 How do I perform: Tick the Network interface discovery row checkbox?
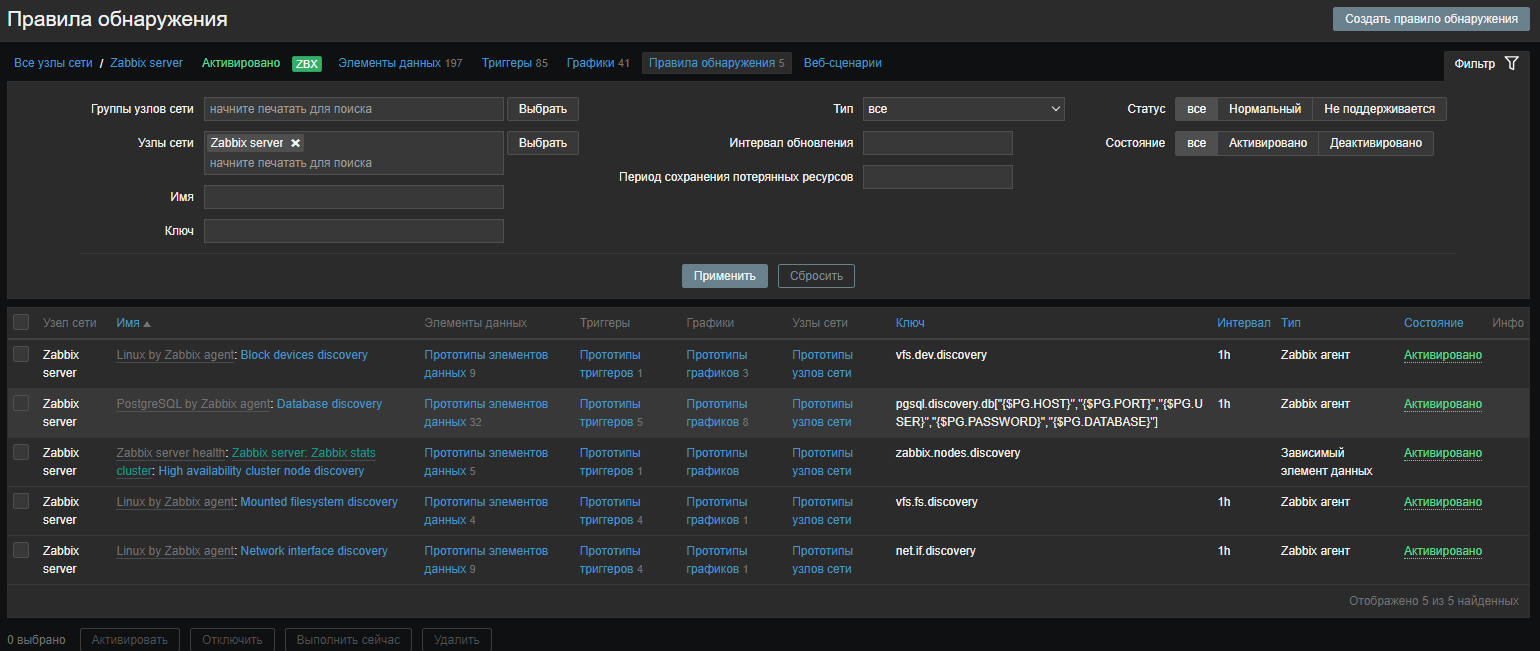click(21, 550)
